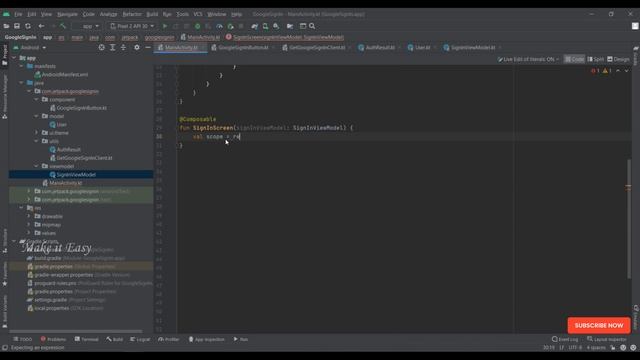
Task: Open the Navigate menu
Action: point(67,14)
